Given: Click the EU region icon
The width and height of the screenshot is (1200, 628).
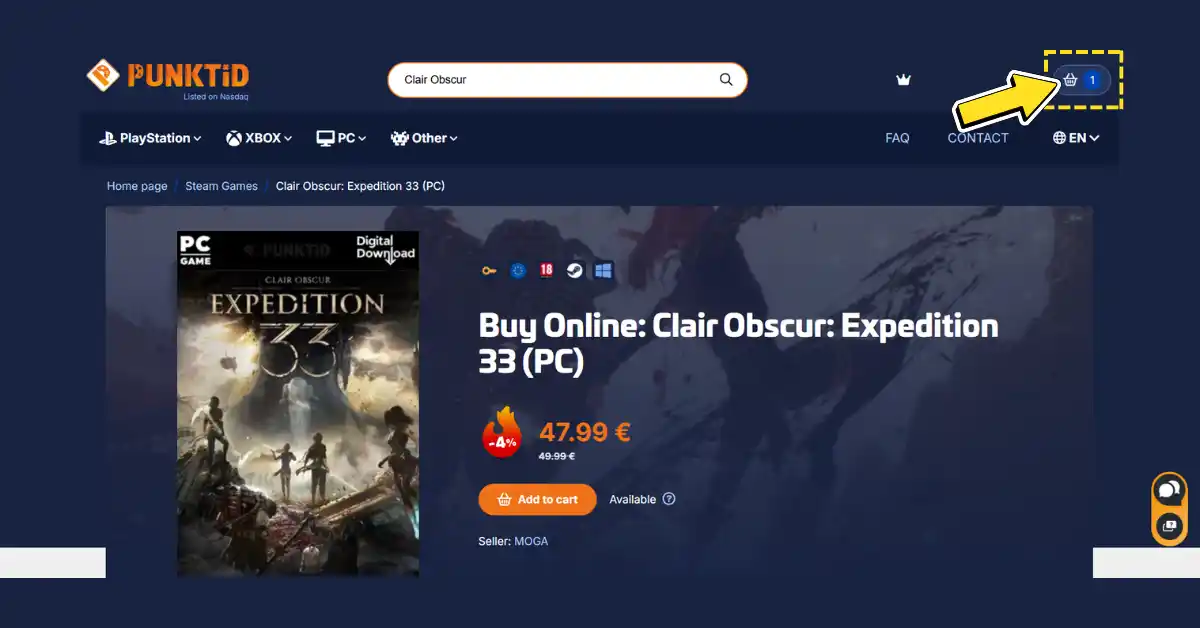Looking at the screenshot, I should pos(518,270).
